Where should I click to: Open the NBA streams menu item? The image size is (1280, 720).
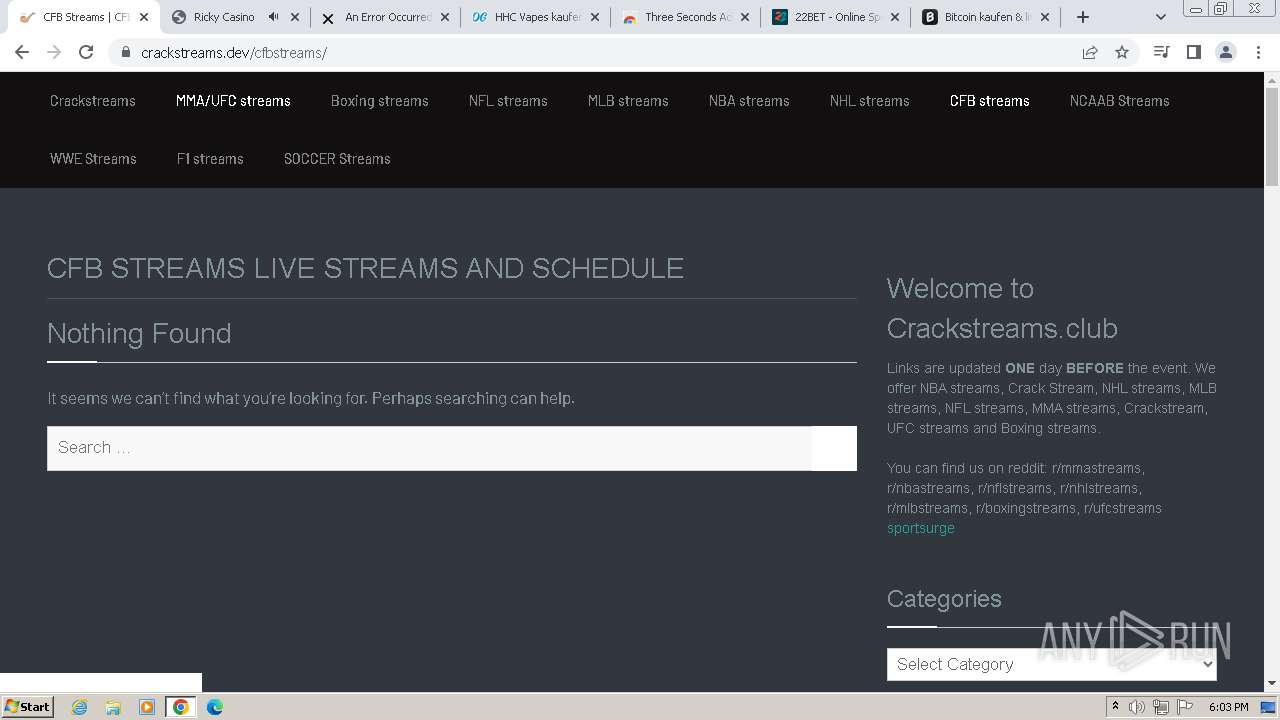pos(749,101)
